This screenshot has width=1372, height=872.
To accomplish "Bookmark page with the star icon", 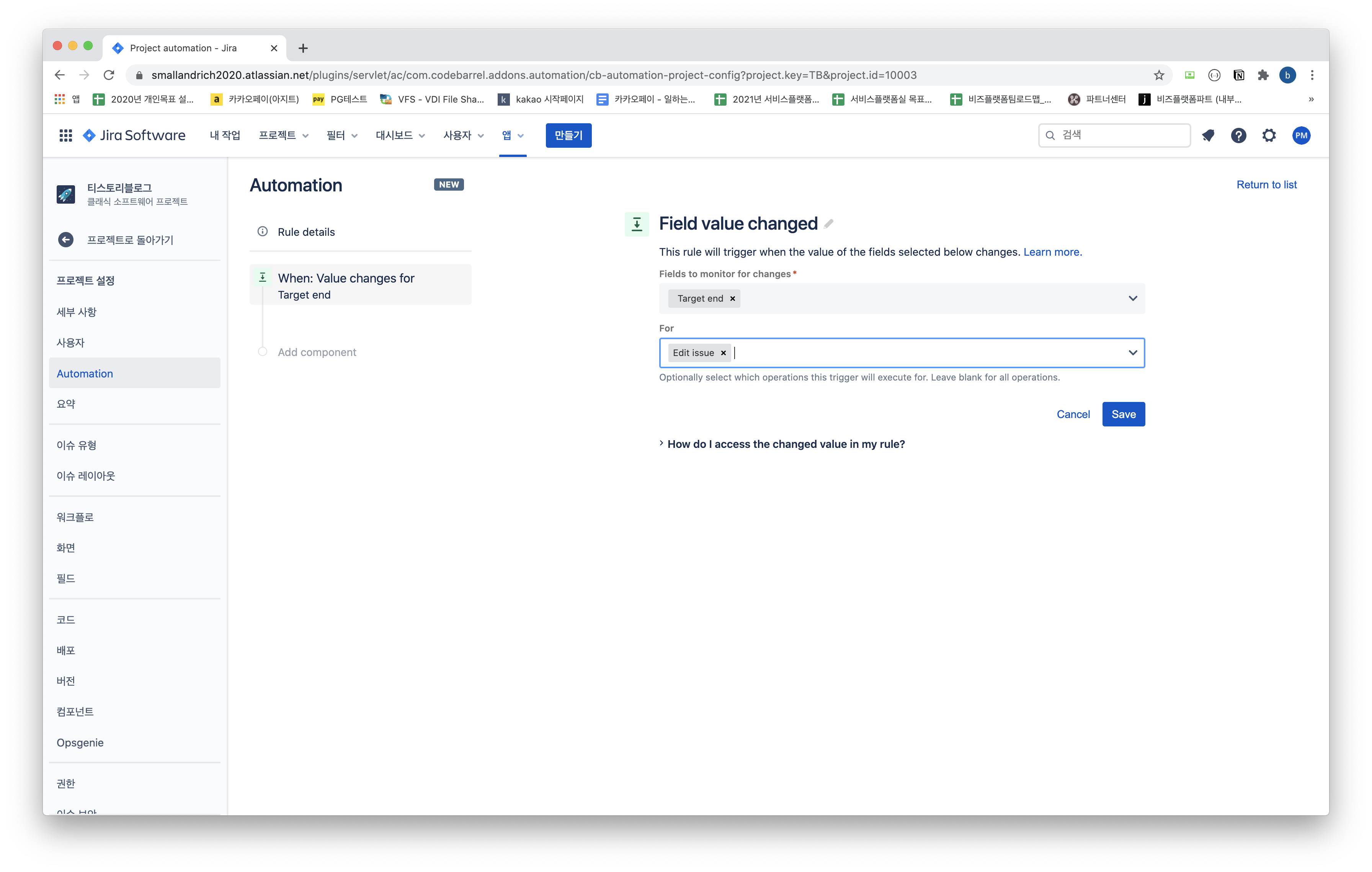I will pyautogui.click(x=1159, y=75).
